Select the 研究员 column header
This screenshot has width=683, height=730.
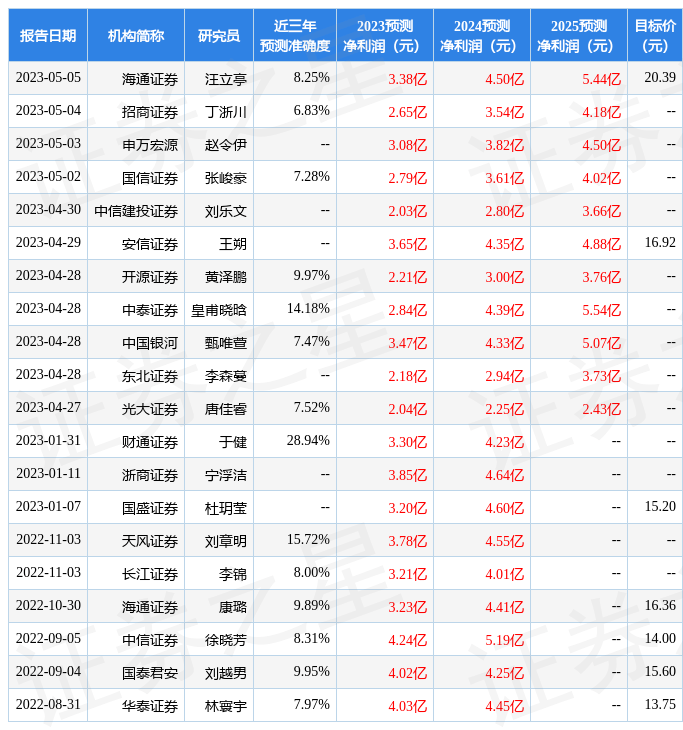point(219,35)
